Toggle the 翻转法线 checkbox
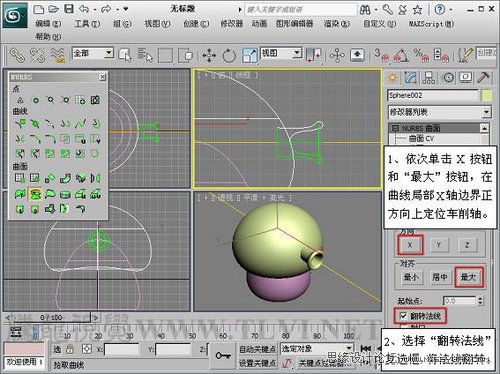Viewport: 500px width, 374px height. 403,315
